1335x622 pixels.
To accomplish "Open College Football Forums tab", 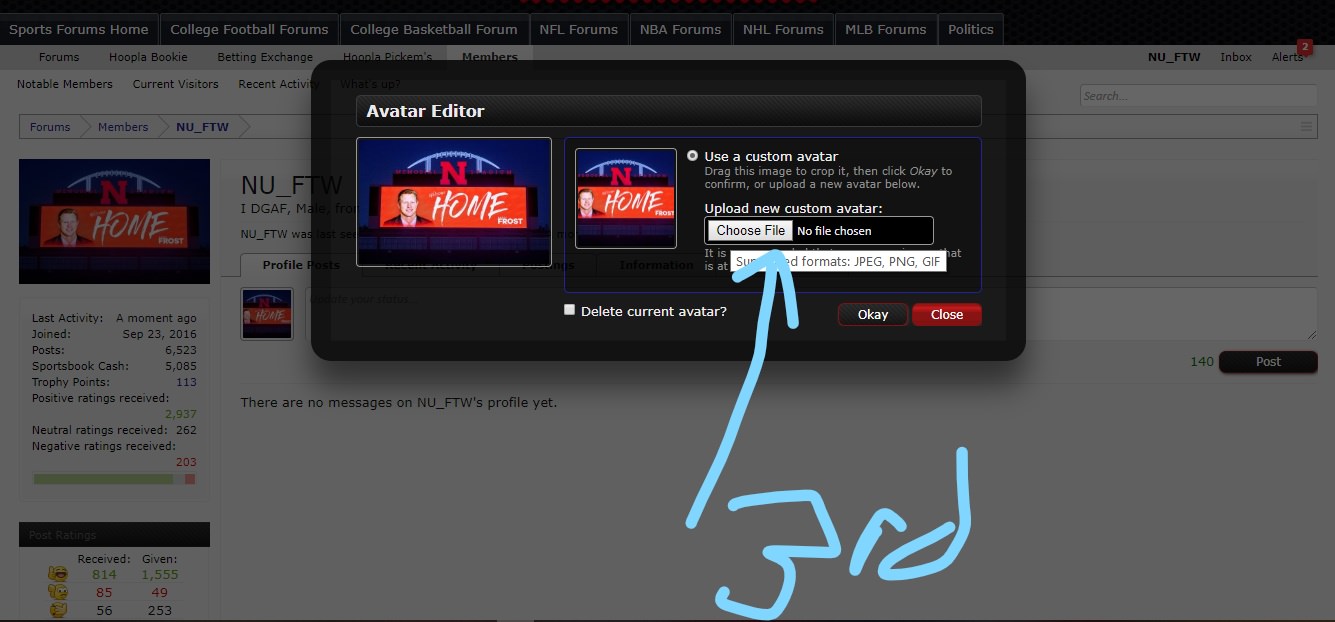I will pos(249,29).
